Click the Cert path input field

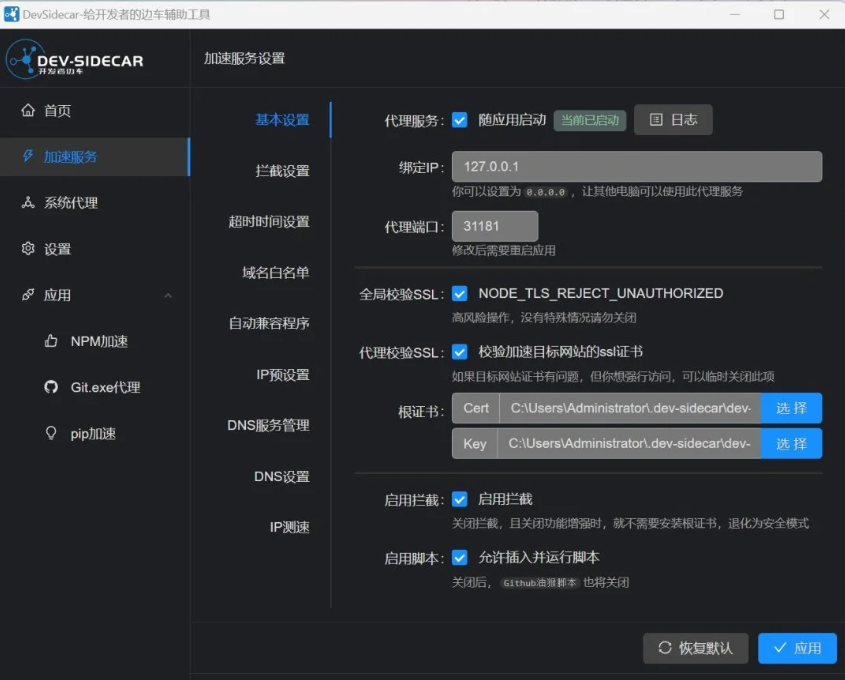tap(630, 408)
